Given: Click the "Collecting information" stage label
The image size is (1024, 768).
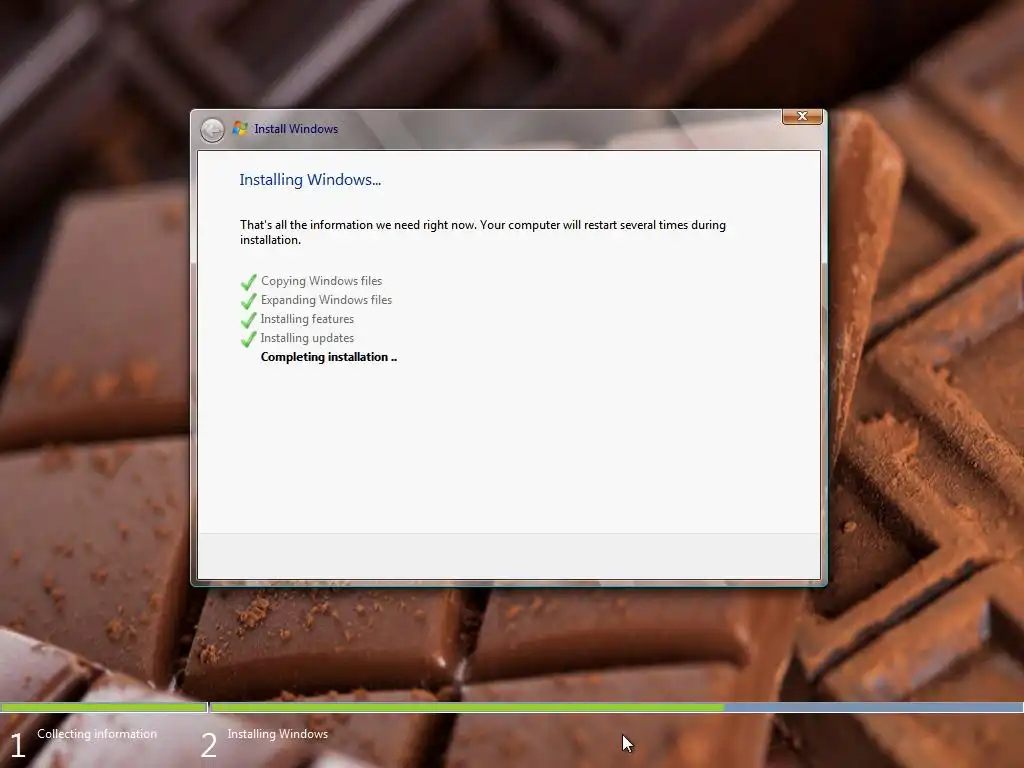Looking at the screenshot, I should [x=97, y=734].
